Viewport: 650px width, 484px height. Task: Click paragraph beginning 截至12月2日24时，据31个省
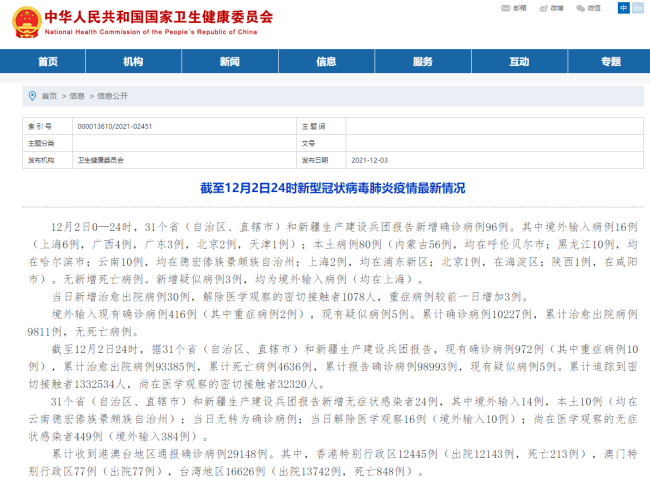pos(333,367)
